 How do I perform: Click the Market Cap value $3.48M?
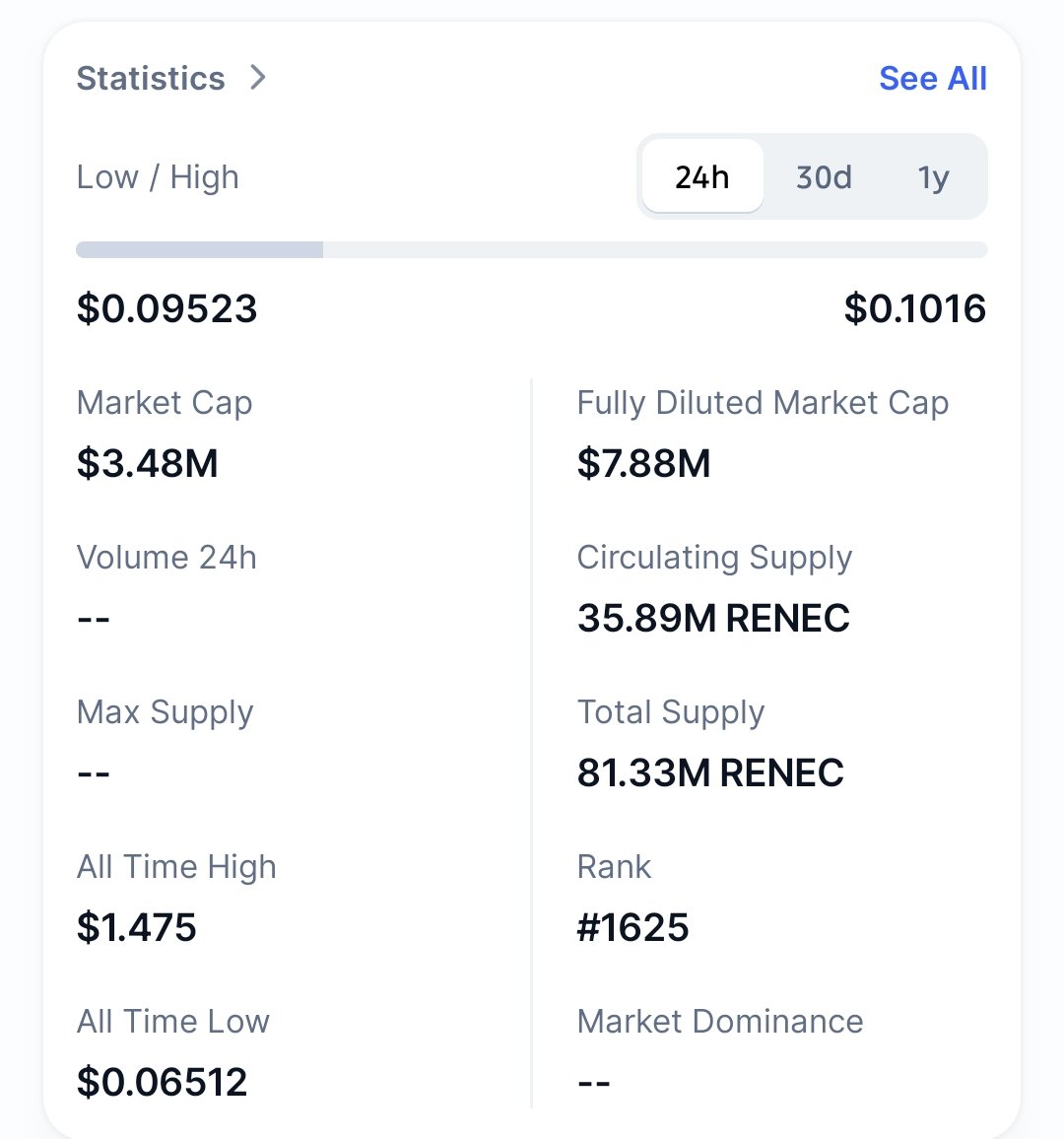(x=148, y=463)
